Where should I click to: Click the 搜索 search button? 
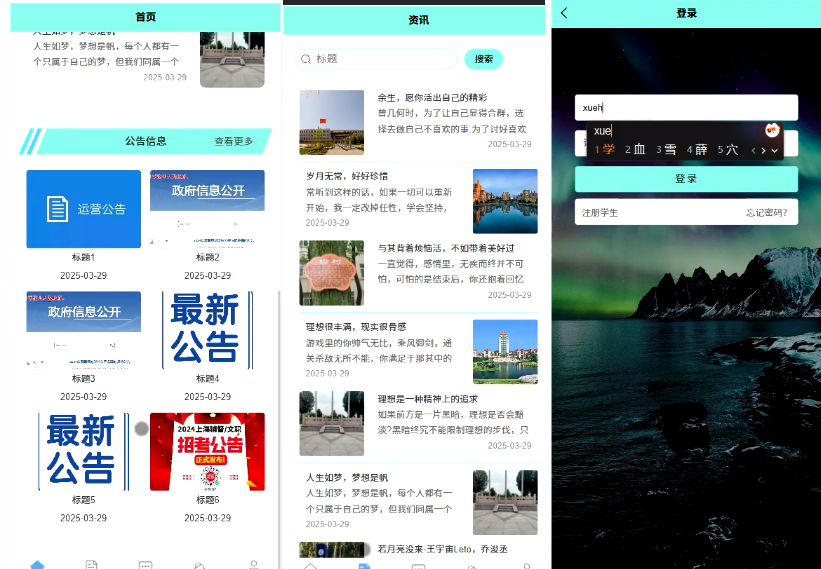click(484, 59)
